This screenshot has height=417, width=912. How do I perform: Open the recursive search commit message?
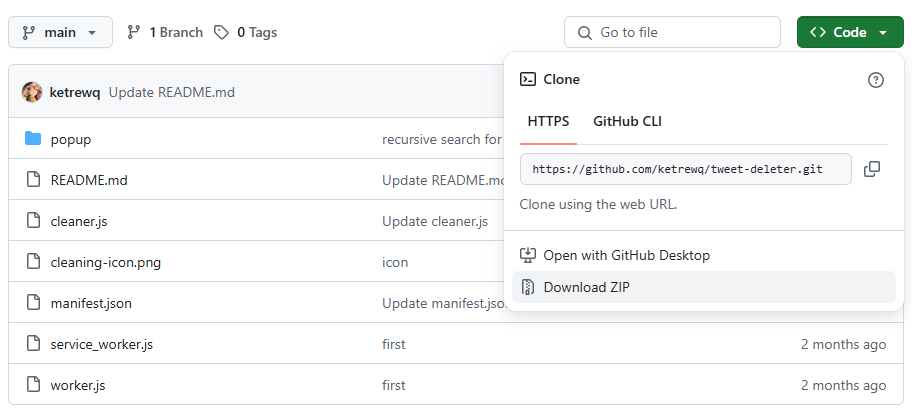point(442,140)
